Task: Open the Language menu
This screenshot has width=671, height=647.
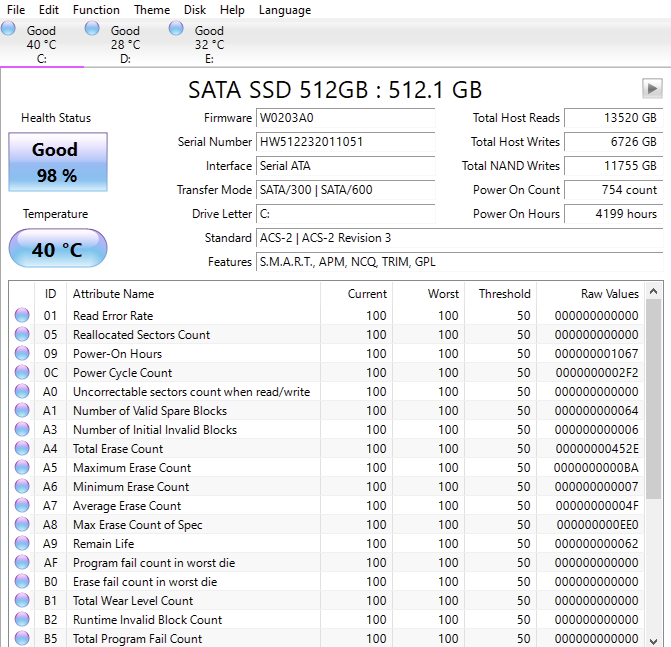Action: tap(285, 9)
